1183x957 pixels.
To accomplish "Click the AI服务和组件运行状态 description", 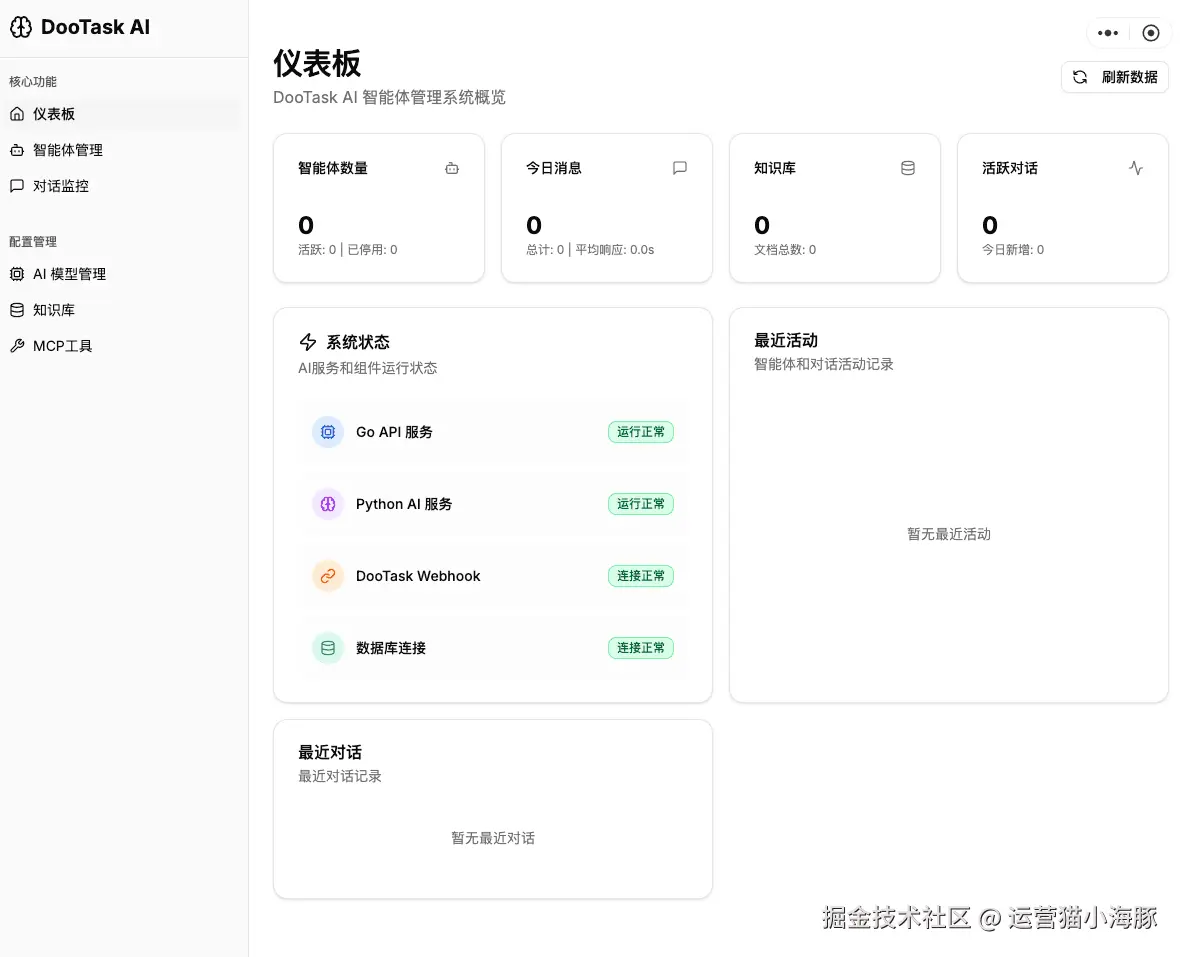I will pyautogui.click(x=367, y=368).
